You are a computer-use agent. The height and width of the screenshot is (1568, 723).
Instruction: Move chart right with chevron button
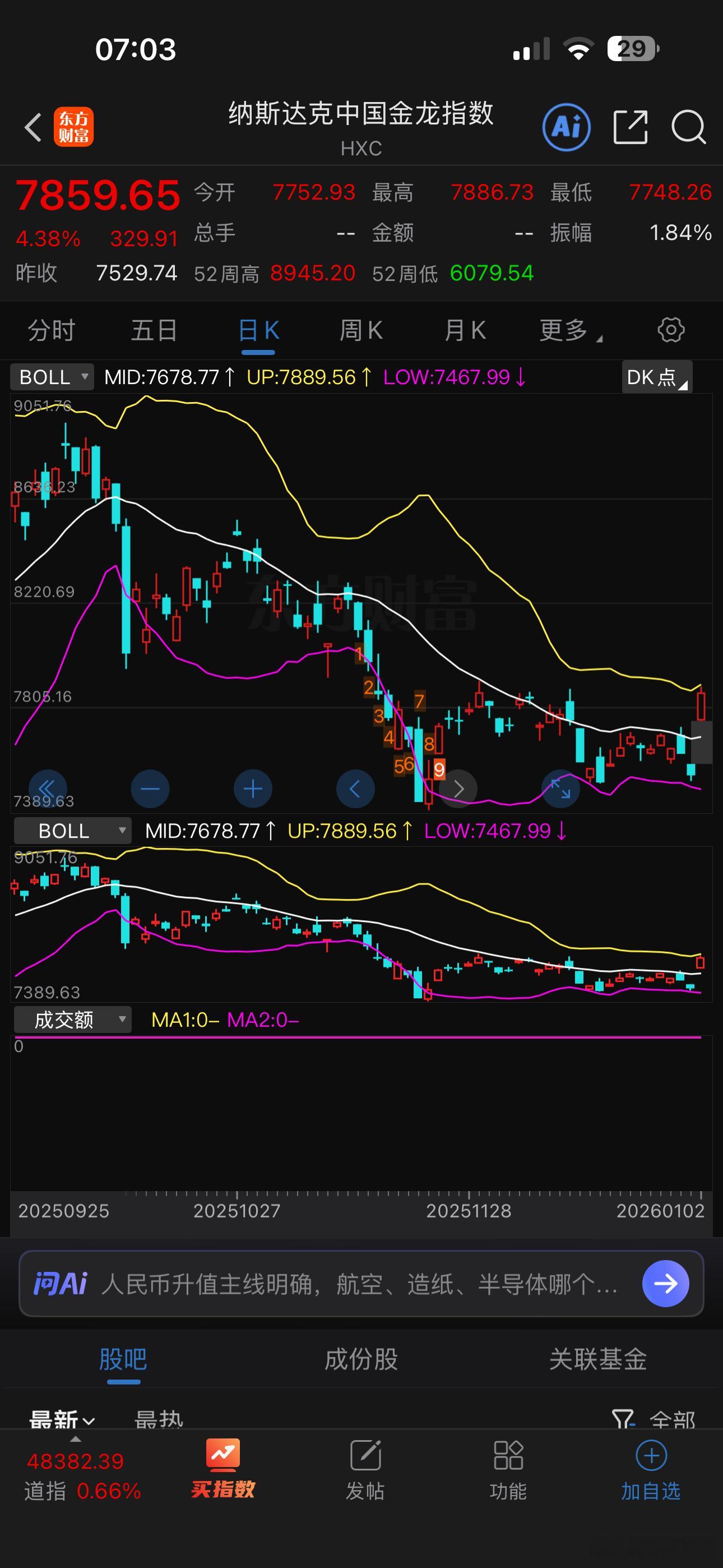458,789
